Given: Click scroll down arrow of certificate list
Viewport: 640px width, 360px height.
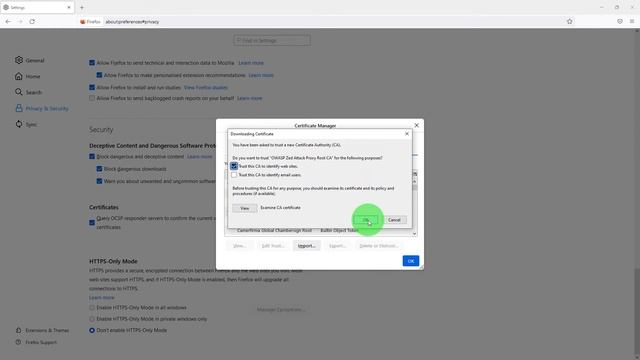Looking at the screenshot, I should pos(414,233).
